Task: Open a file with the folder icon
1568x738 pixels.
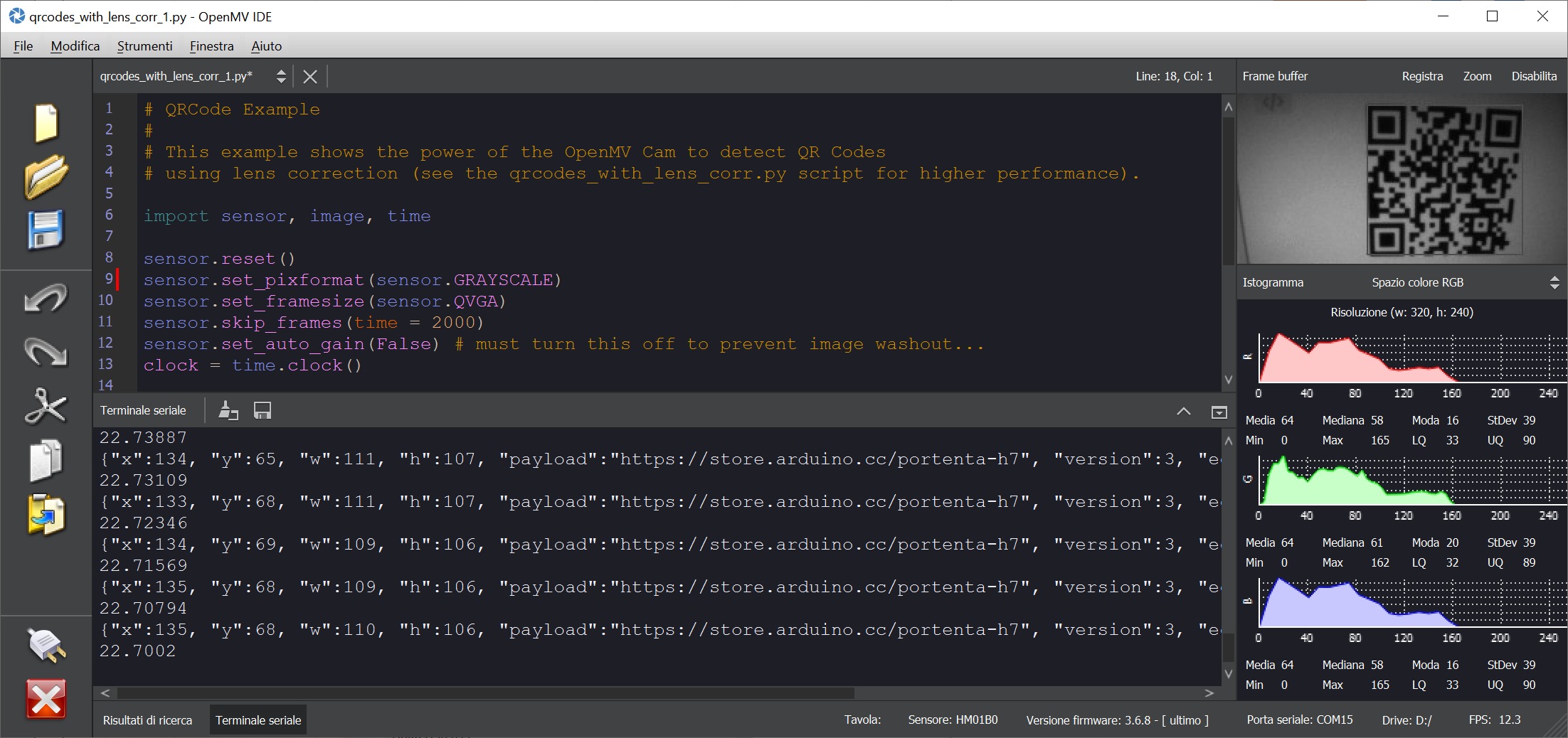Action: 46,176
